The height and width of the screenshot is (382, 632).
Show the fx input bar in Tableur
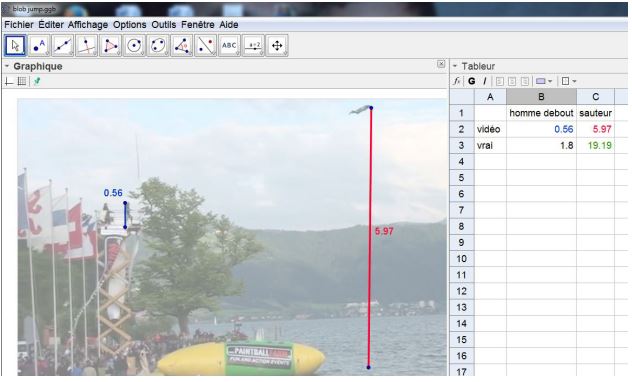(457, 81)
